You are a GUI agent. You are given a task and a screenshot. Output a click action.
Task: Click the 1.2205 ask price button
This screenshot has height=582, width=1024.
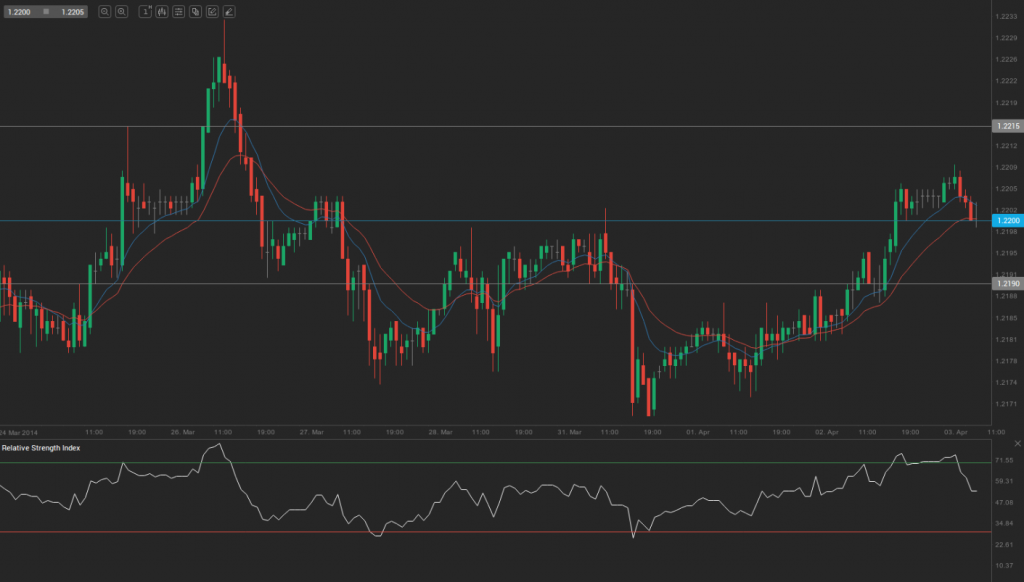72,11
